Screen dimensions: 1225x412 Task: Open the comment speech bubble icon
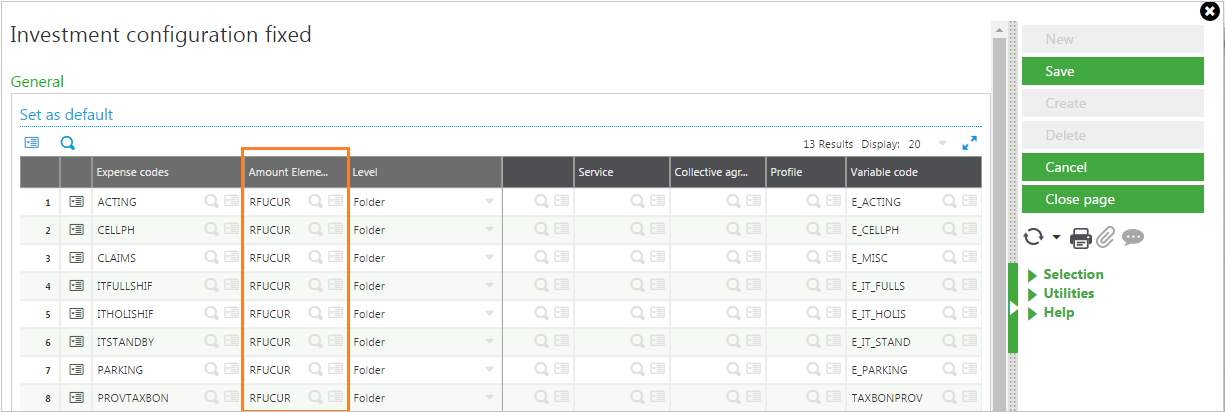(1133, 237)
